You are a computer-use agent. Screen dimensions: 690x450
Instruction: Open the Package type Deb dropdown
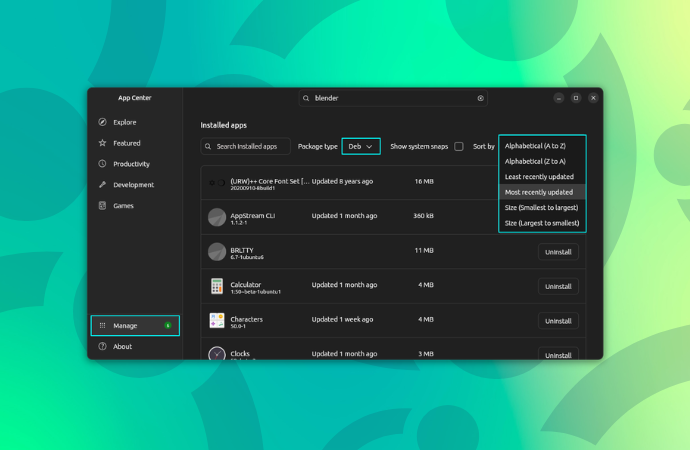pyautogui.click(x=361, y=146)
